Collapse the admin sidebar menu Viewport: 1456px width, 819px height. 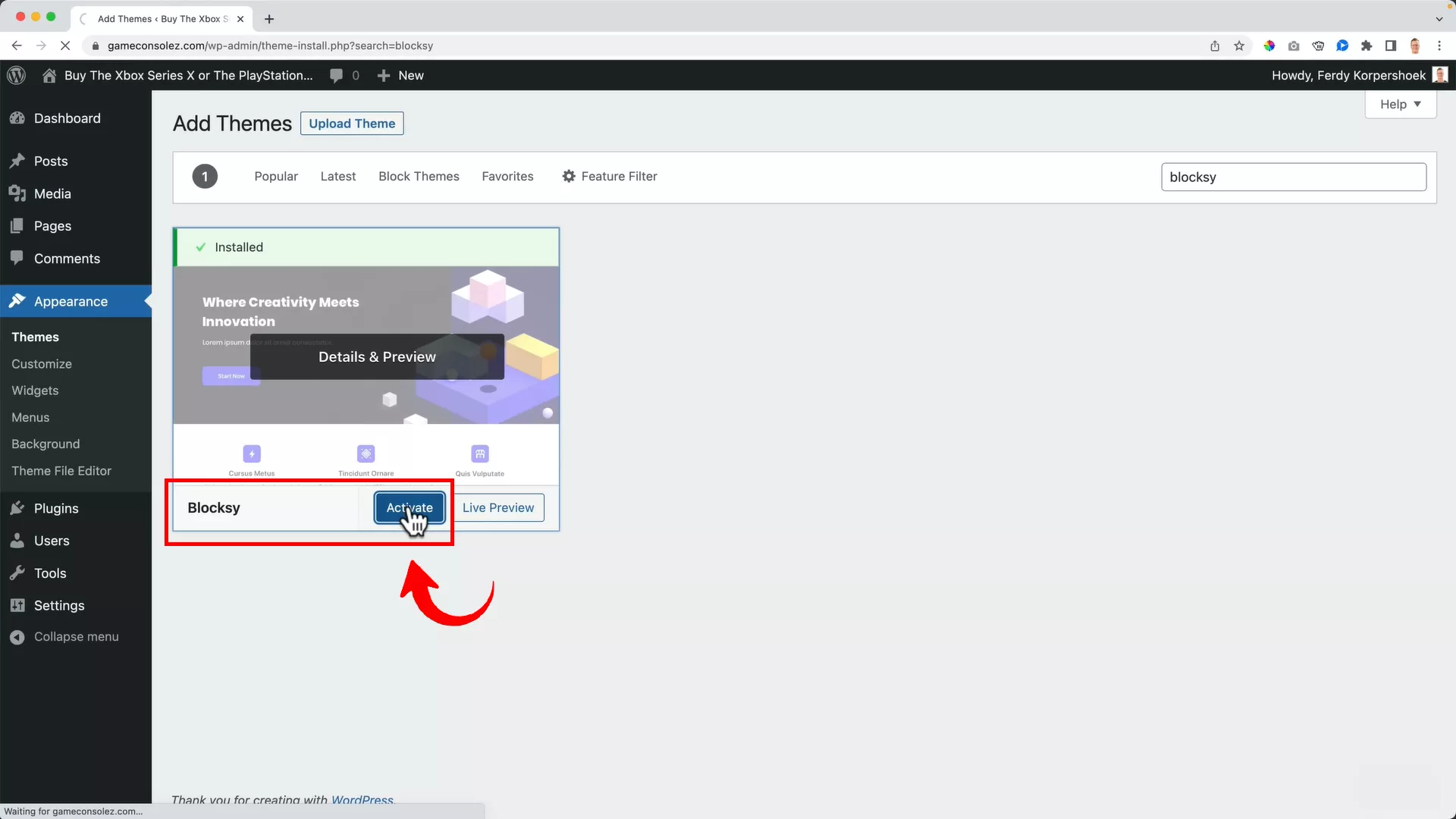click(x=18, y=637)
